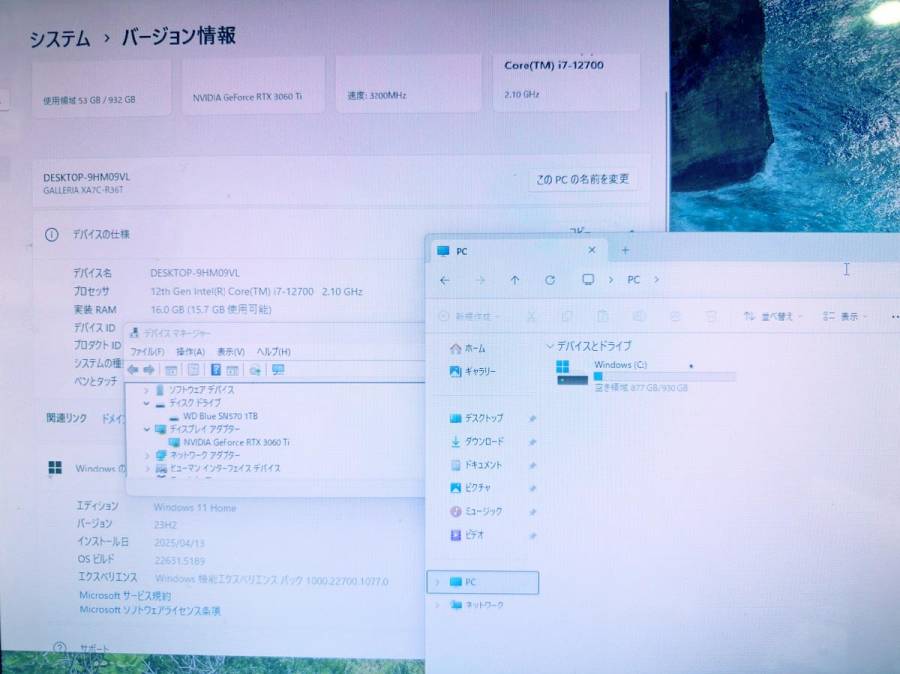Unpin ドキュメント using its pin icon
Screen dimensions: 900x674
click(x=532, y=465)
